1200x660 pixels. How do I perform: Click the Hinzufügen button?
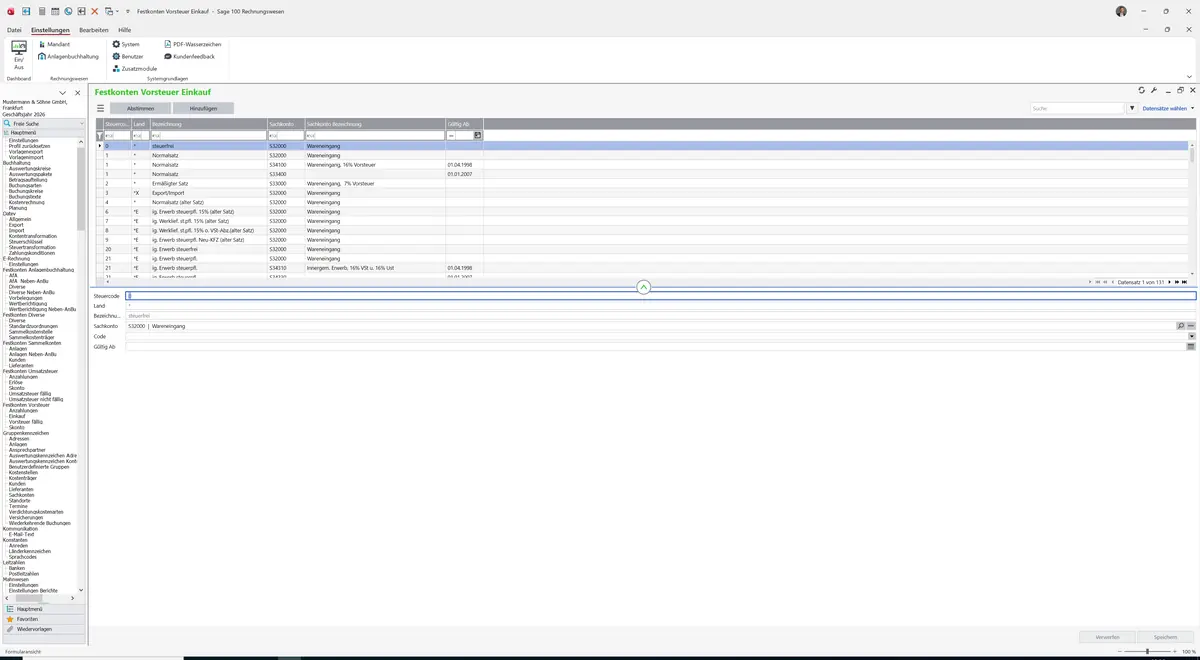203,108
